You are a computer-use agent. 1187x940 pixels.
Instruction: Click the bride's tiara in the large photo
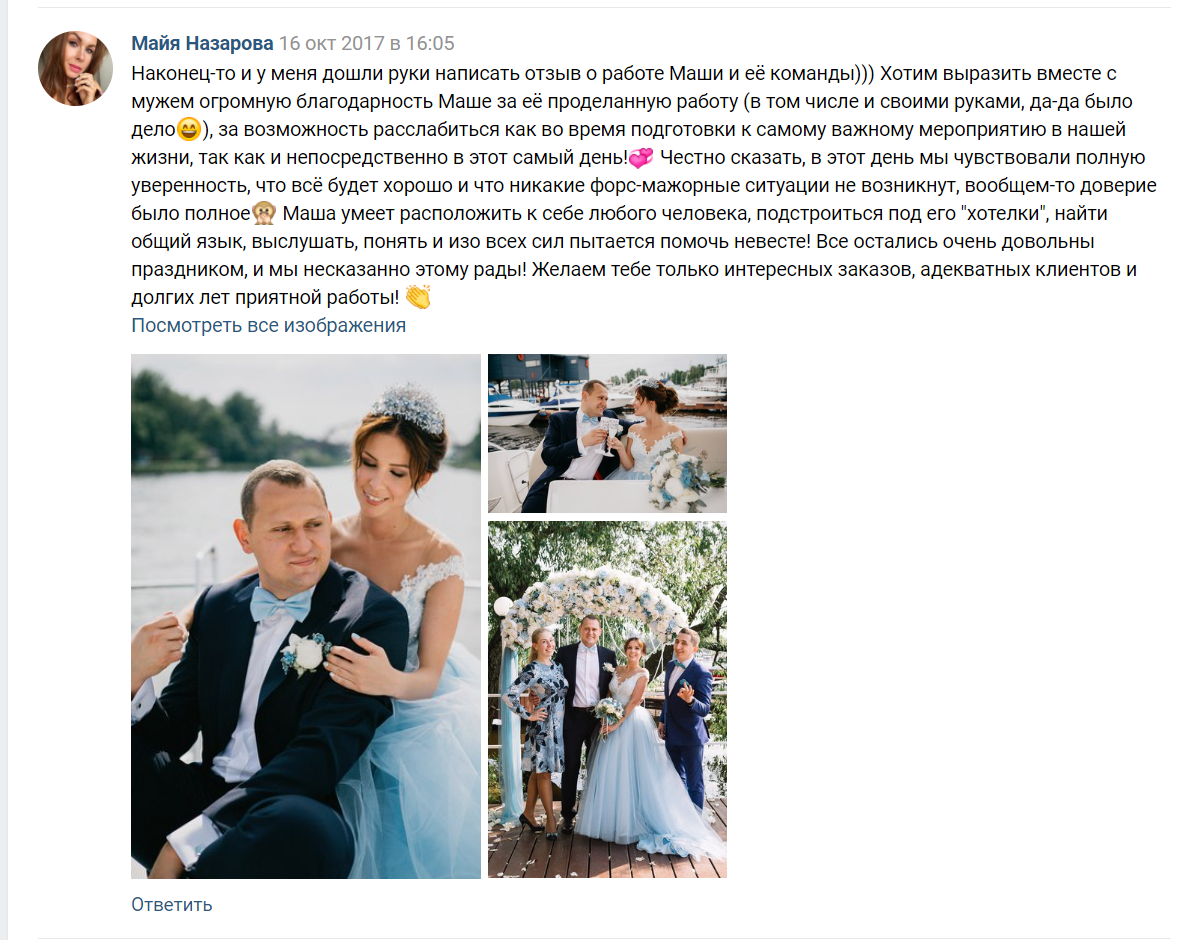(x=407, y=406)
